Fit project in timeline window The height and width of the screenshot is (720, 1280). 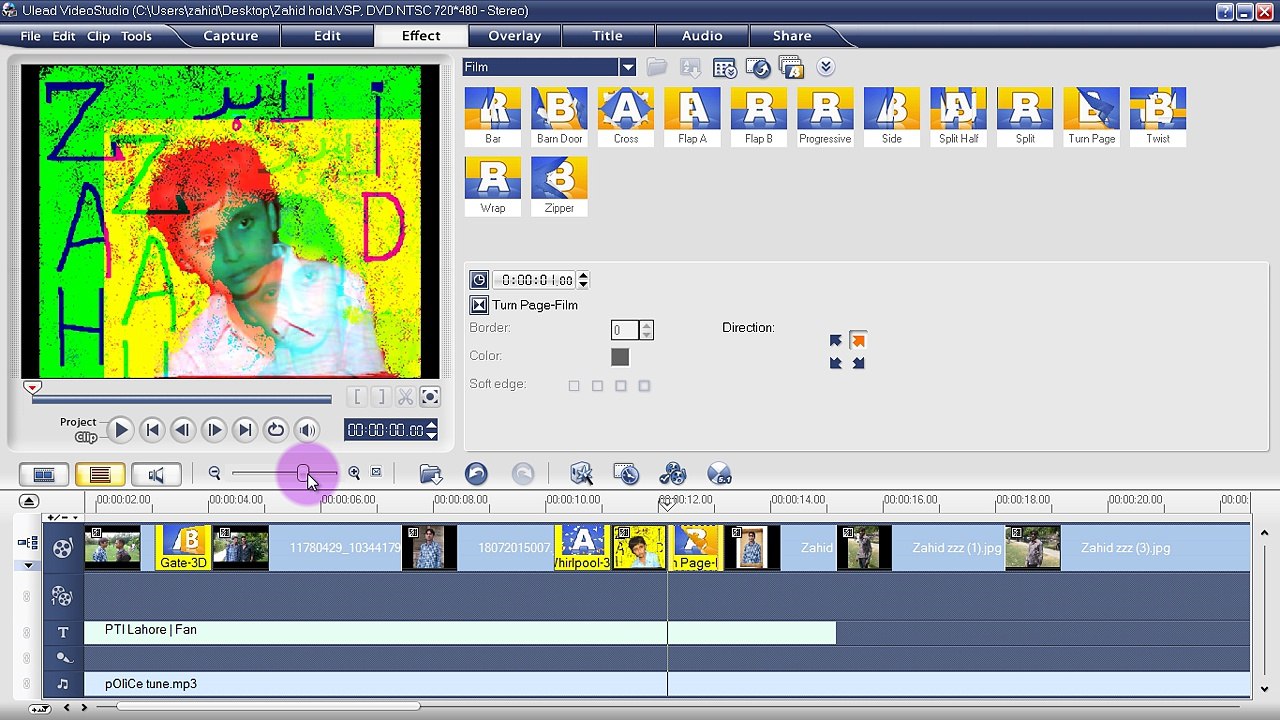click(376, 472)
